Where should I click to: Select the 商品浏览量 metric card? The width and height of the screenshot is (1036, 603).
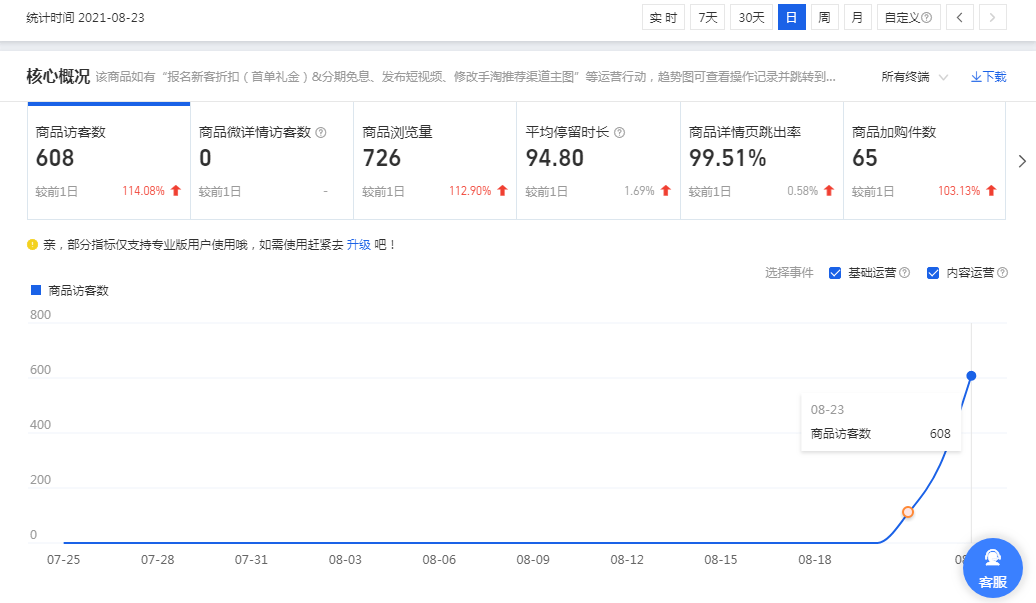435,160
